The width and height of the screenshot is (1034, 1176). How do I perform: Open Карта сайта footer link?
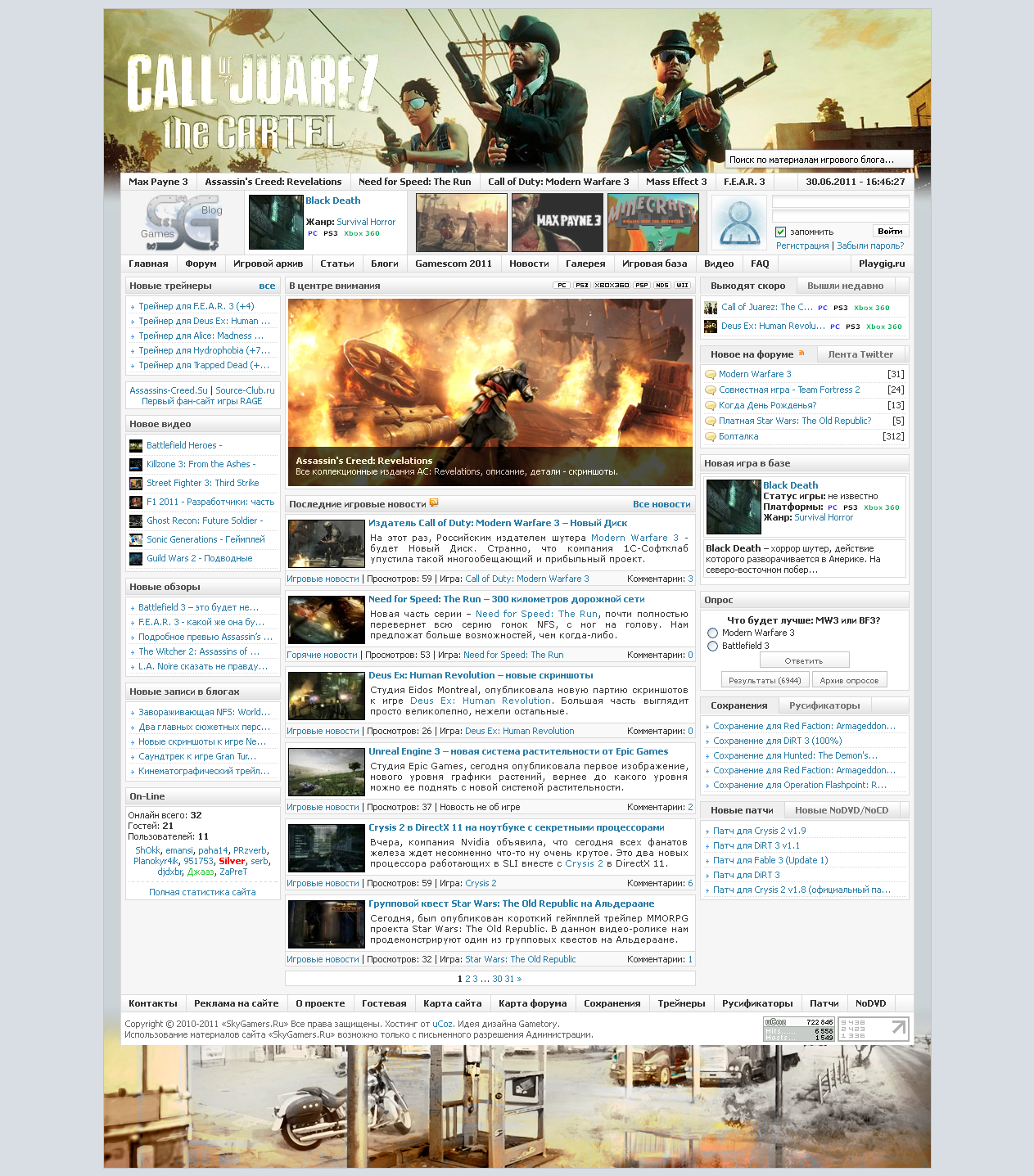453,1003
